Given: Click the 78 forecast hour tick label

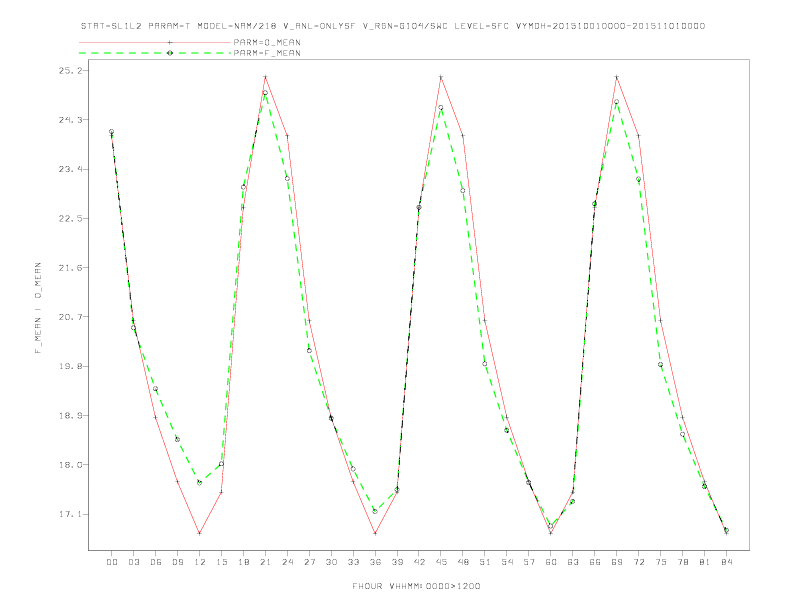Looking at the screenshot, I should point(682,562).
